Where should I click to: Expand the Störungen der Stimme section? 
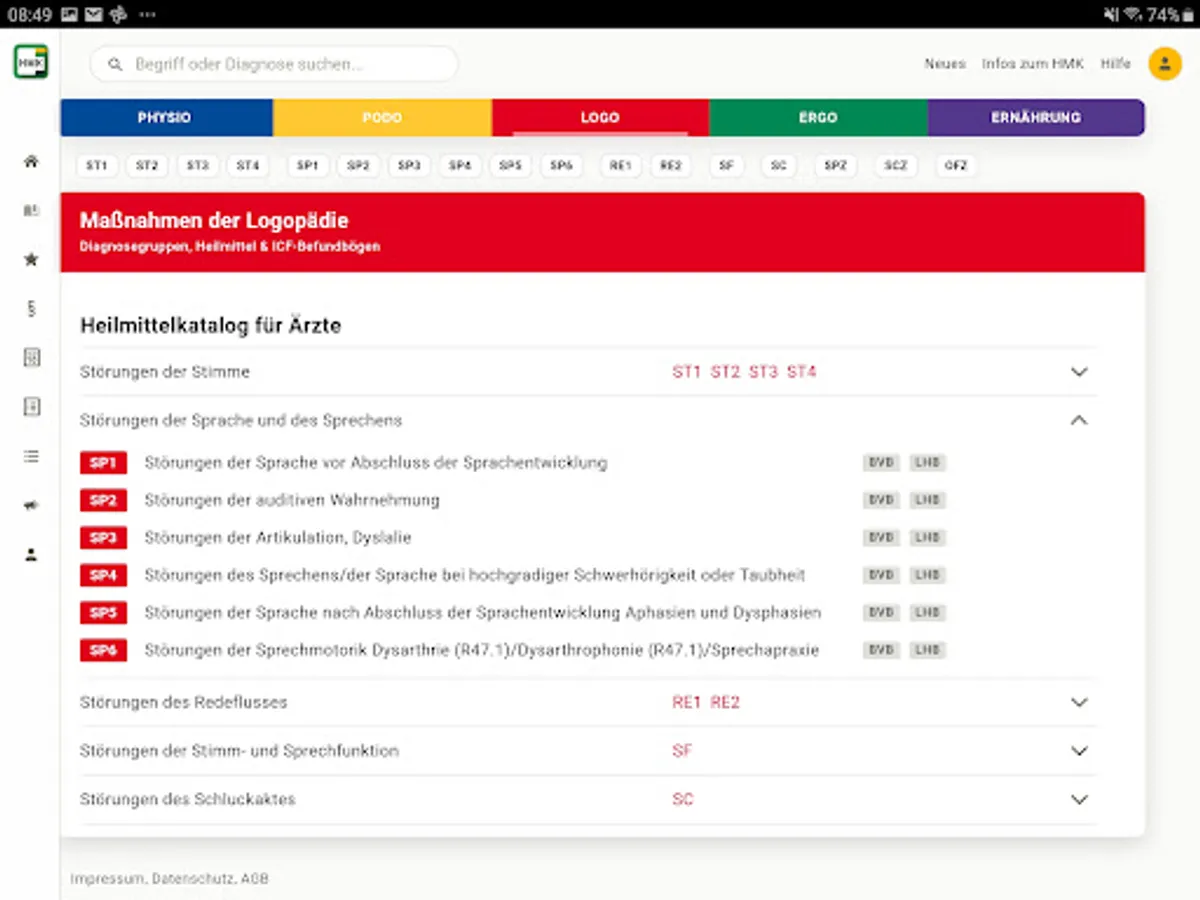click(1078, 372)
